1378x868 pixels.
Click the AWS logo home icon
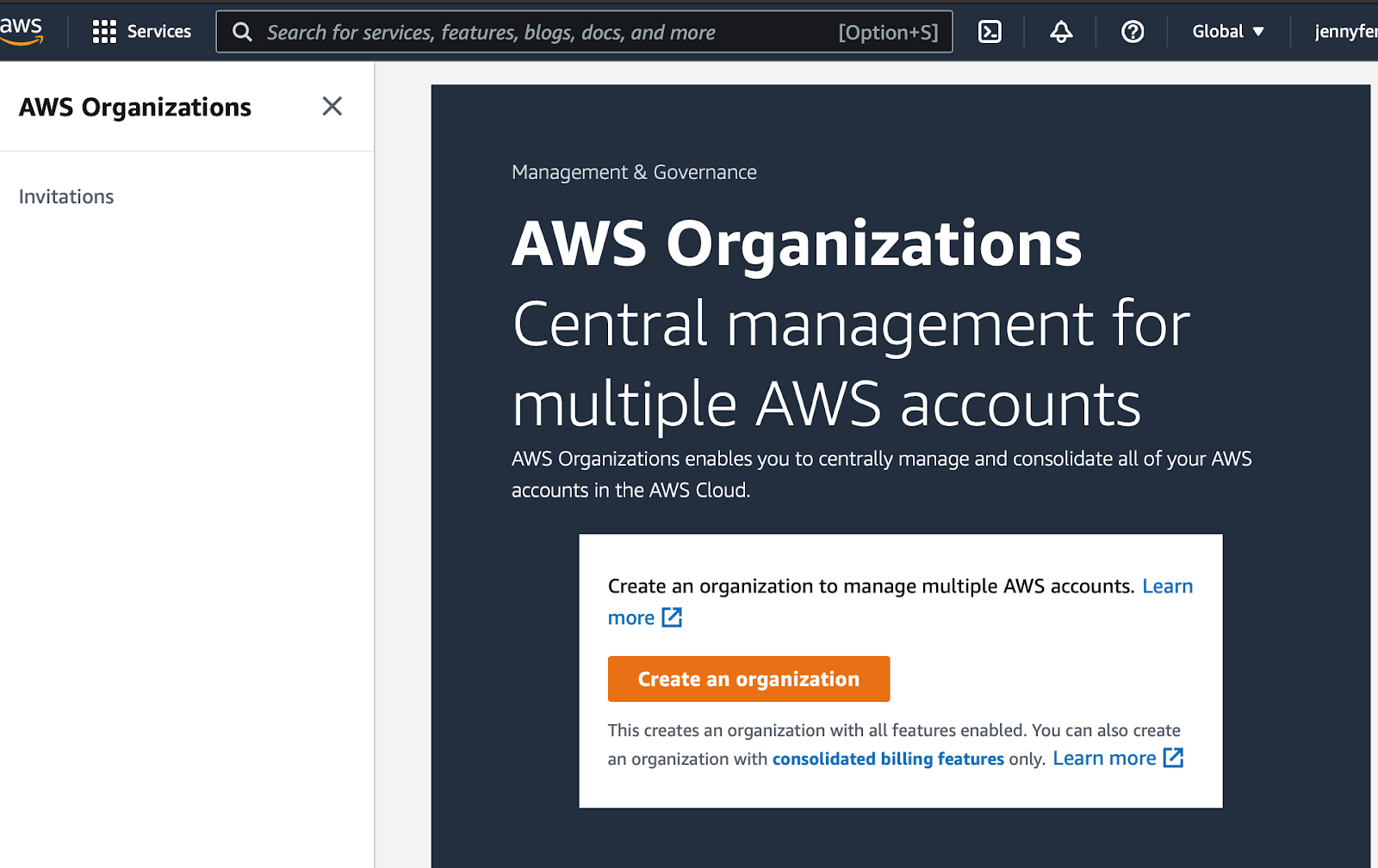tap(21, 30)
